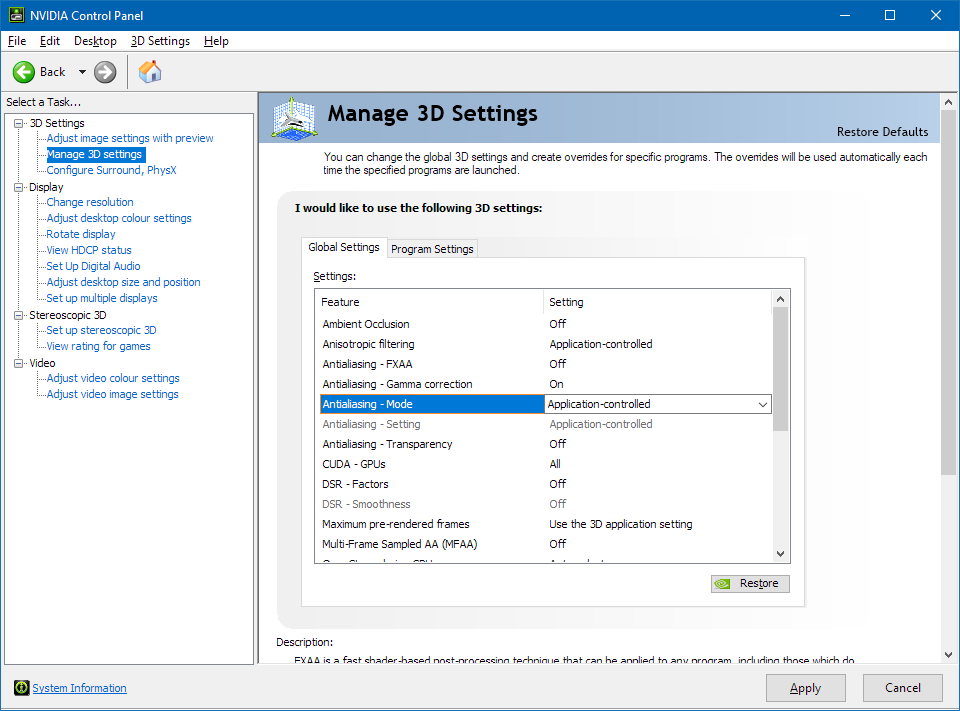This screenshot has width=960, height=711.
Task: Select the Ambient Occlusion setting row
Action: point(366,324)
